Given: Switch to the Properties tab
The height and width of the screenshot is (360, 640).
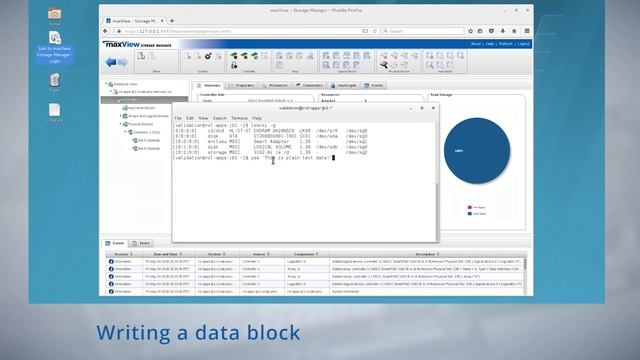Looking at the screenshot, I should pyautogui.click(x=241, y=85).
